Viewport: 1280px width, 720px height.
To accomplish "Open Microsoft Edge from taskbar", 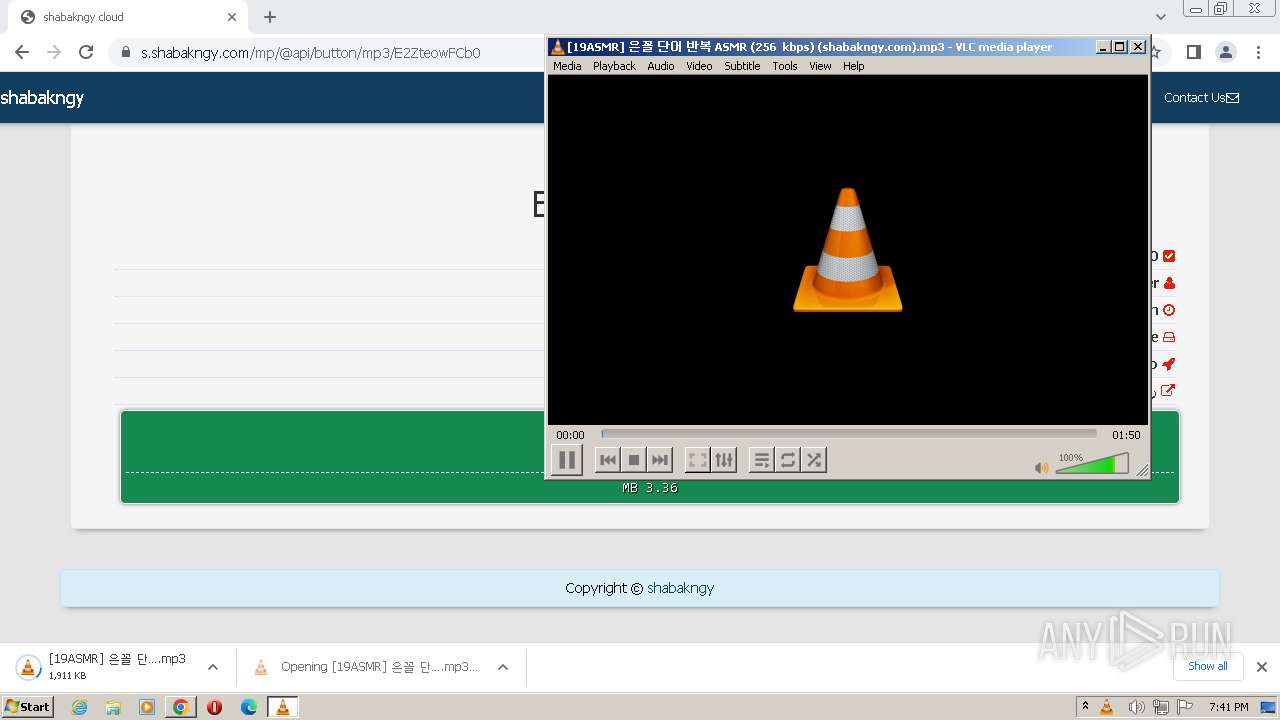I will point(249,707).
